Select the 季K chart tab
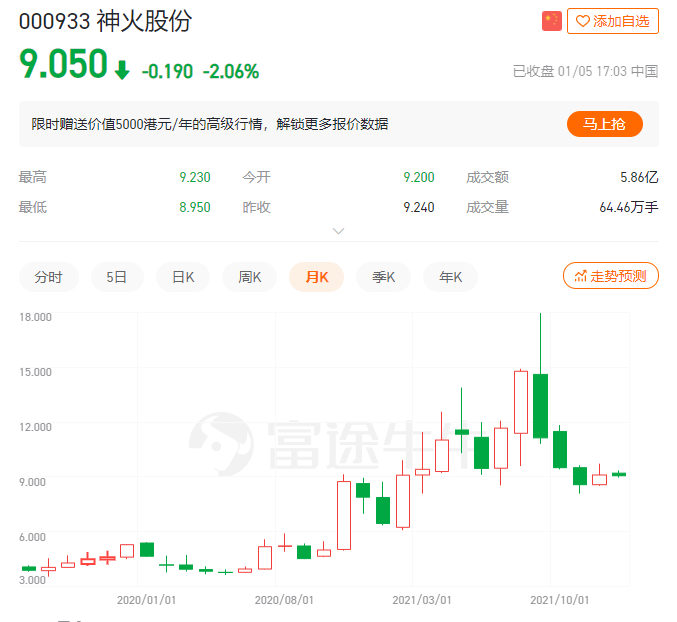The height and width of the screenshot is (622, 677). pos(383,277)
